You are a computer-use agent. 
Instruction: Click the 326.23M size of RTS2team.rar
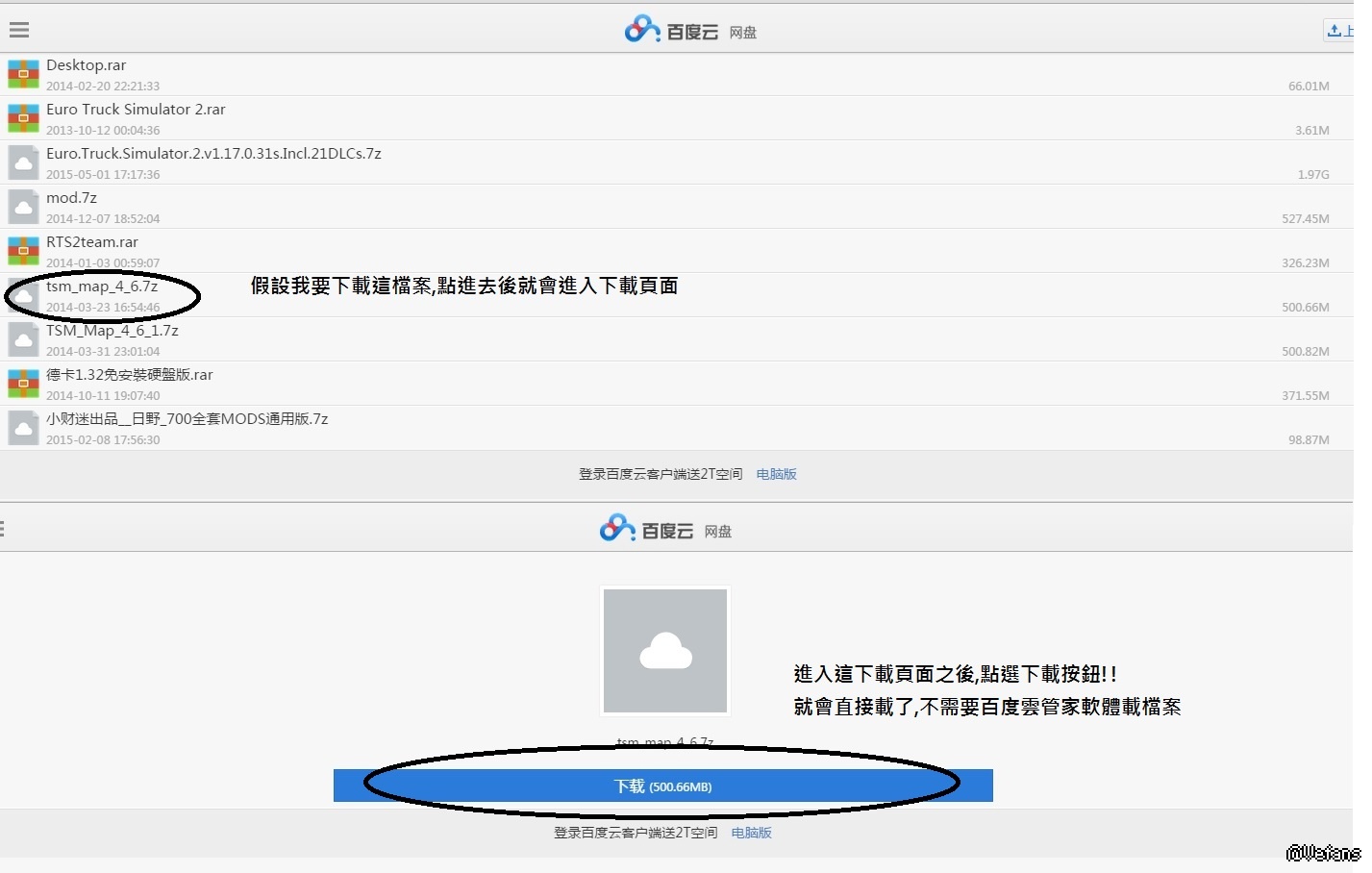pos(1306,263)
